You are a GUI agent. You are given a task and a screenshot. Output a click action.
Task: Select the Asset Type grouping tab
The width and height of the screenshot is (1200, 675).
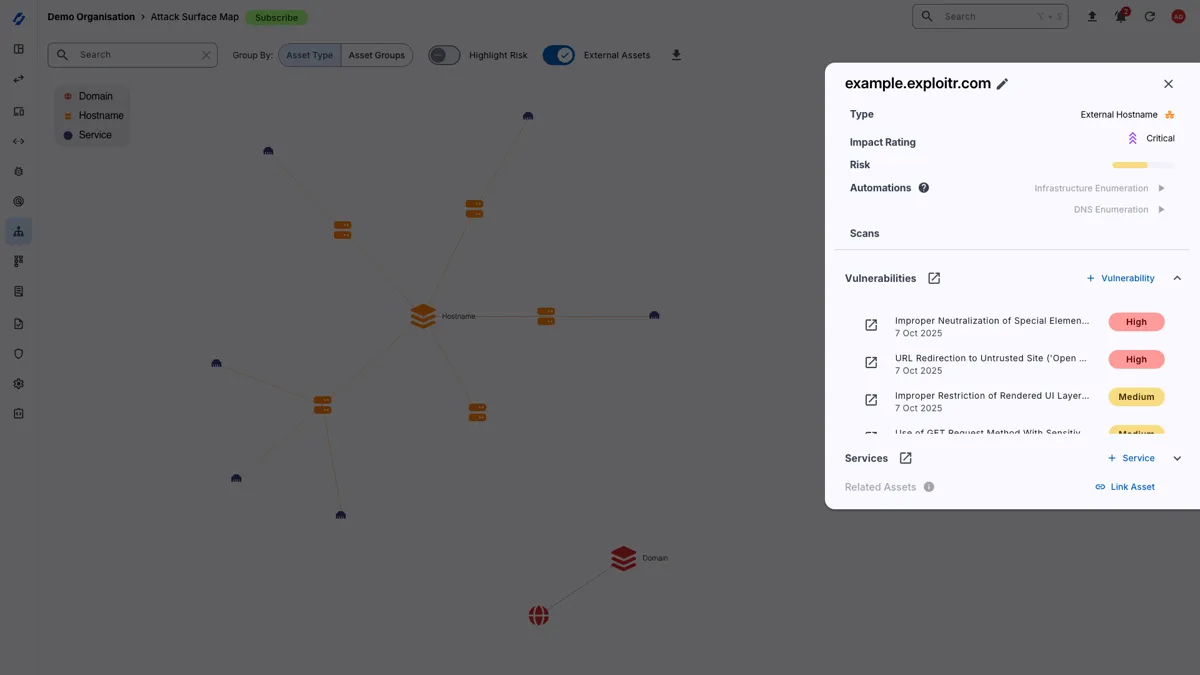309,55
